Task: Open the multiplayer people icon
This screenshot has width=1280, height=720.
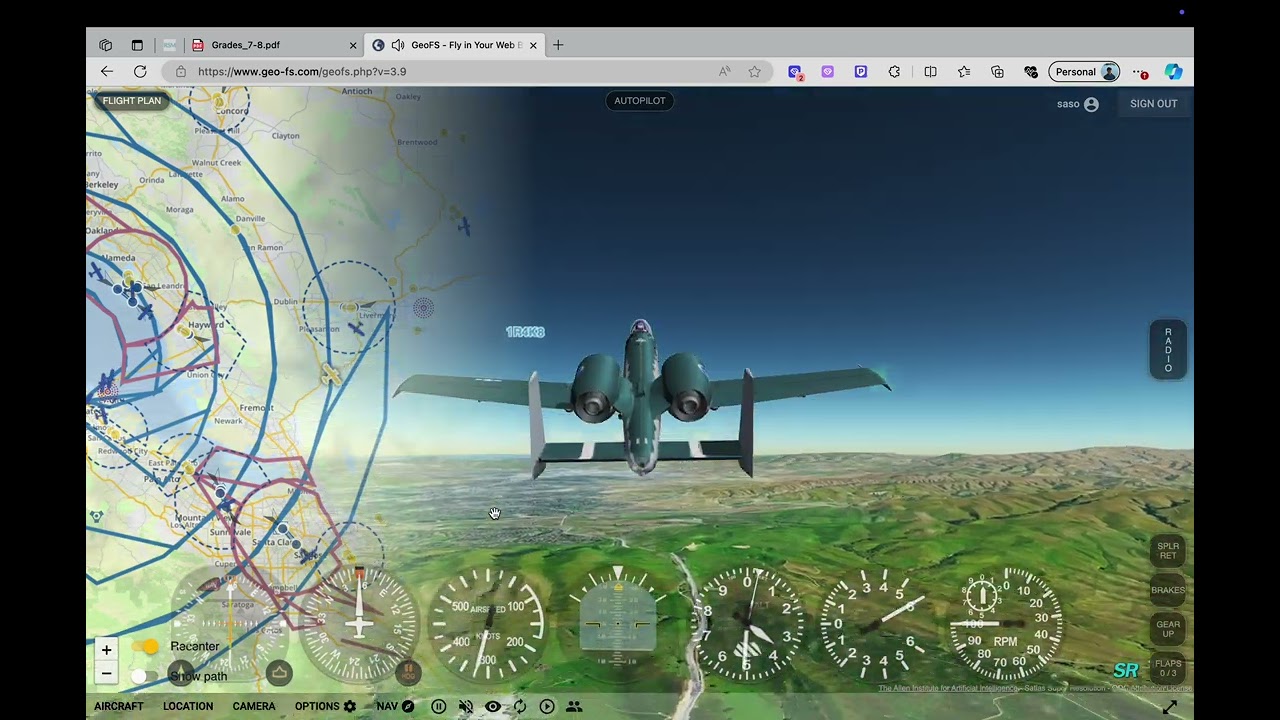Action: [x=574, y=706]
